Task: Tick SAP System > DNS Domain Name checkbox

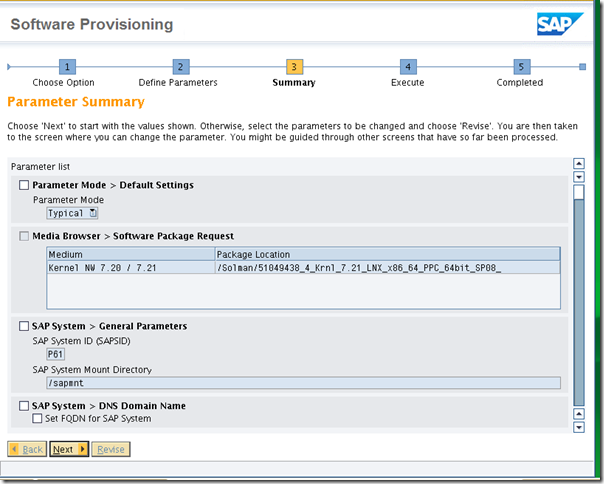Action: click(x=24, y=406)
